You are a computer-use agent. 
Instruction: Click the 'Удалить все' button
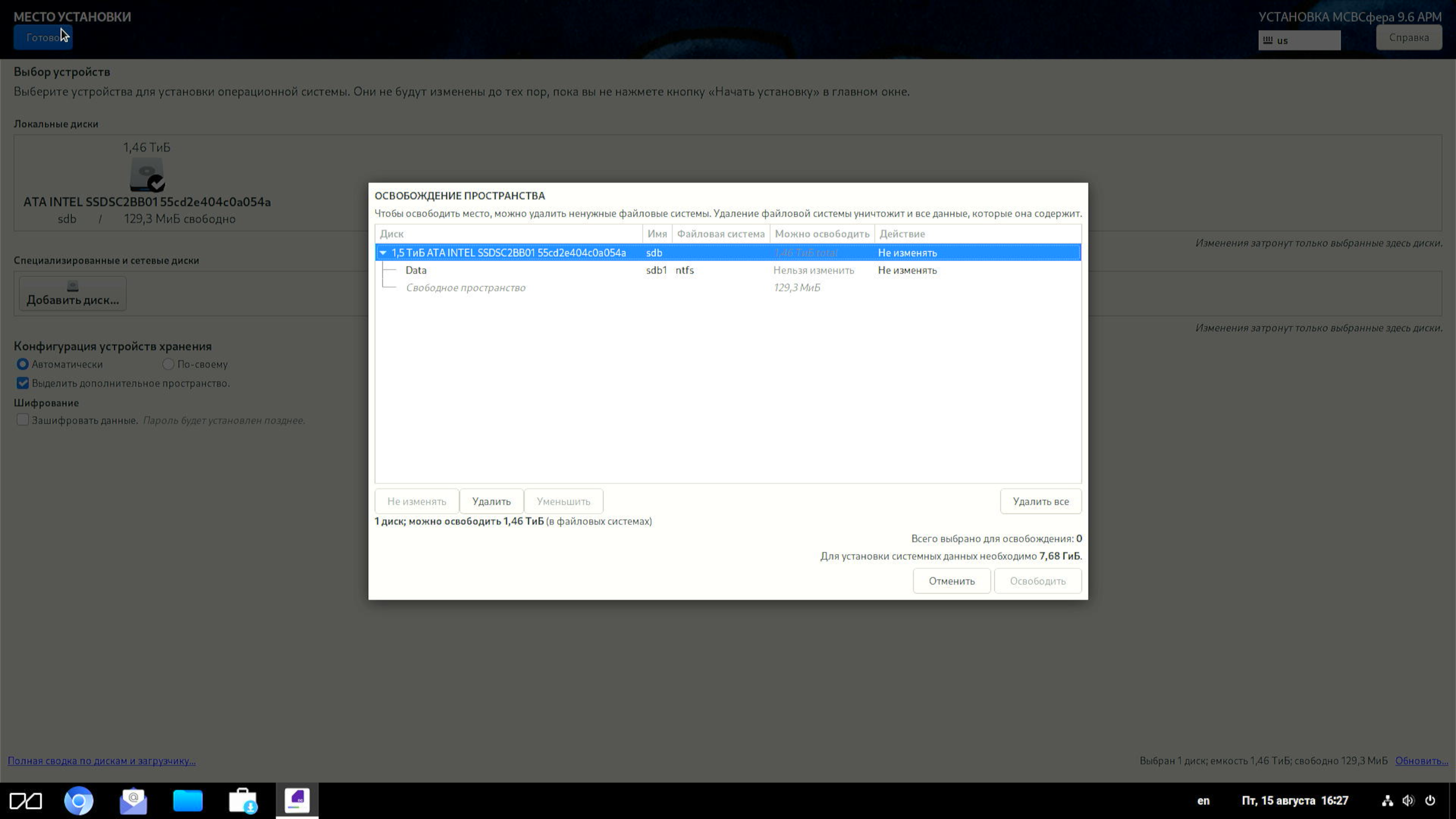tap(1040, 501)
